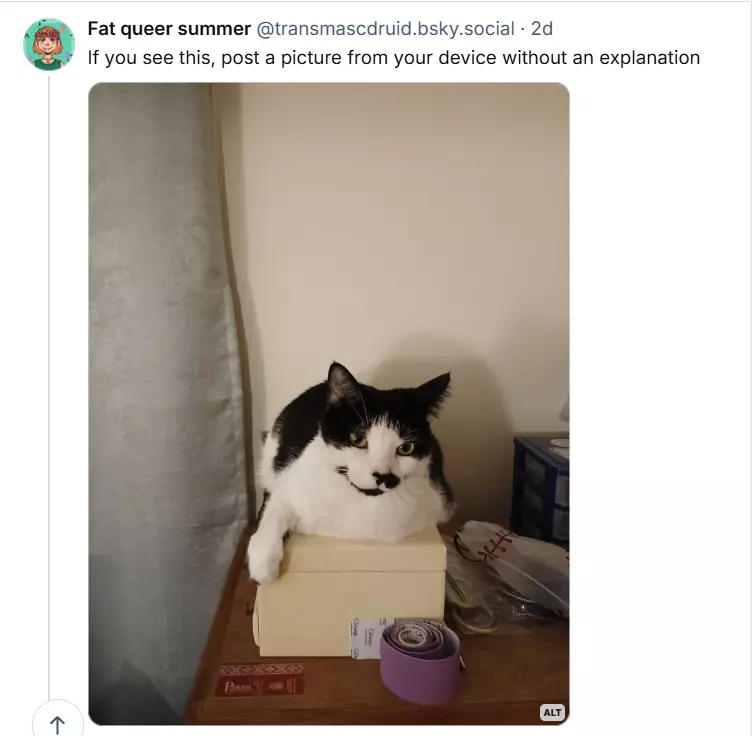Click the cat's white paw hanging down

point(265,556)
